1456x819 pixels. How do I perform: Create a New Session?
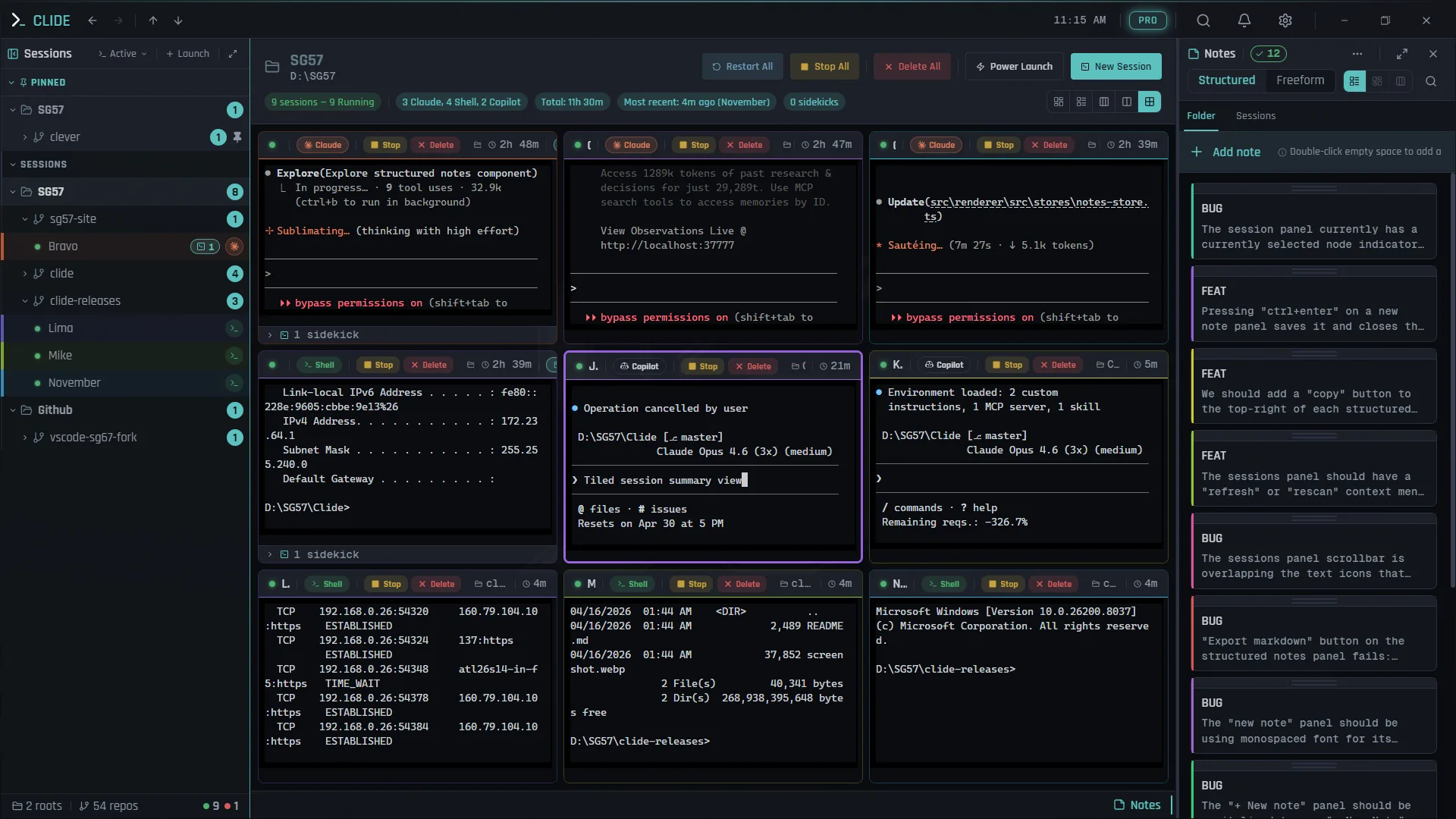1116,67
